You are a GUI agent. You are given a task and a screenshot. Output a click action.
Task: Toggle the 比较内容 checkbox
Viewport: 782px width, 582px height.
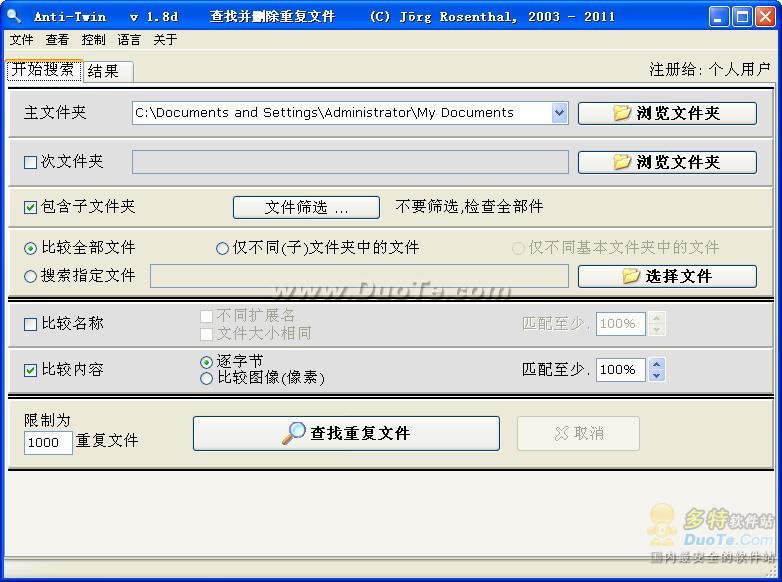pos(30,370)
